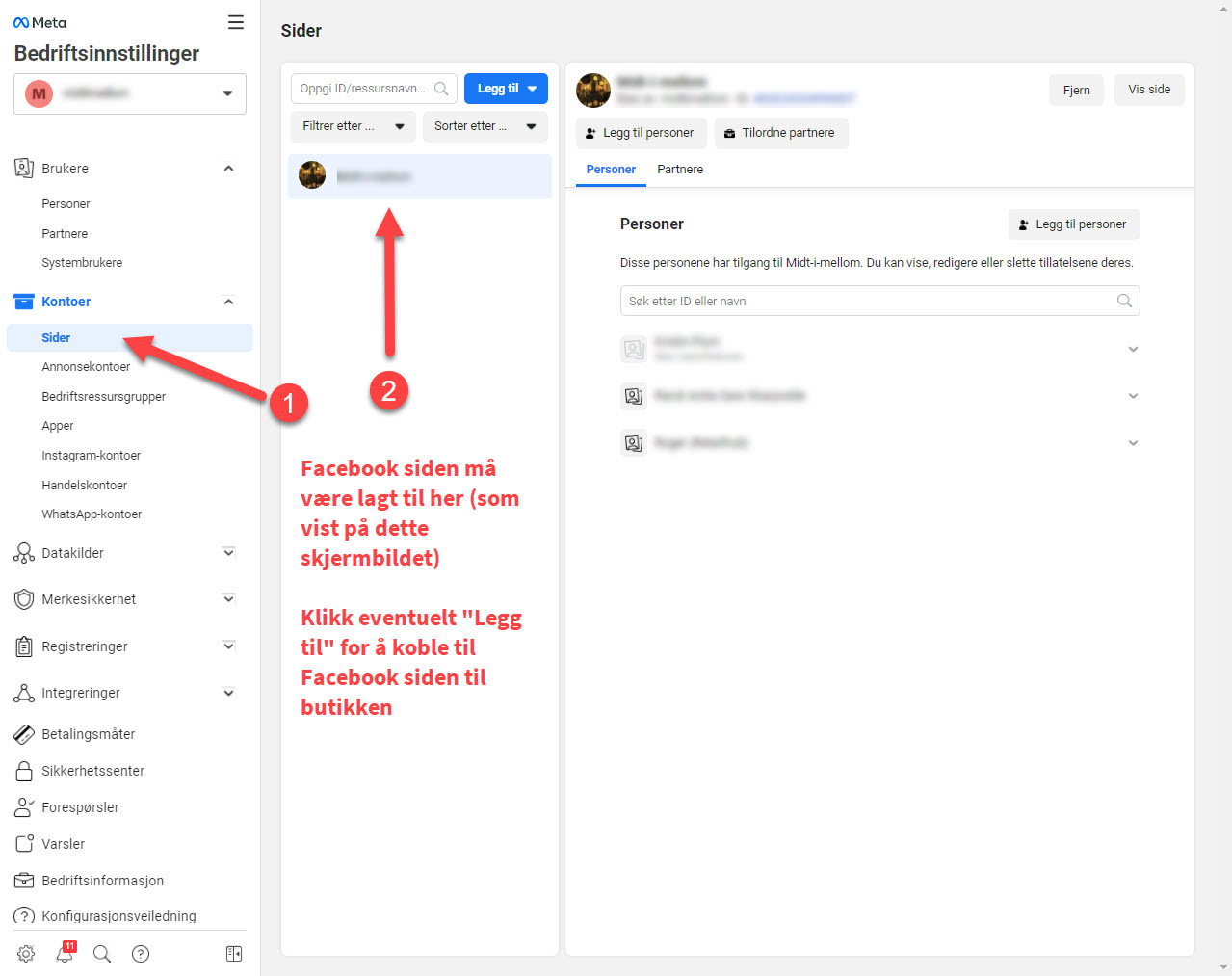
Task: Click the Varsler icon
Action: (x=24, y=844)
